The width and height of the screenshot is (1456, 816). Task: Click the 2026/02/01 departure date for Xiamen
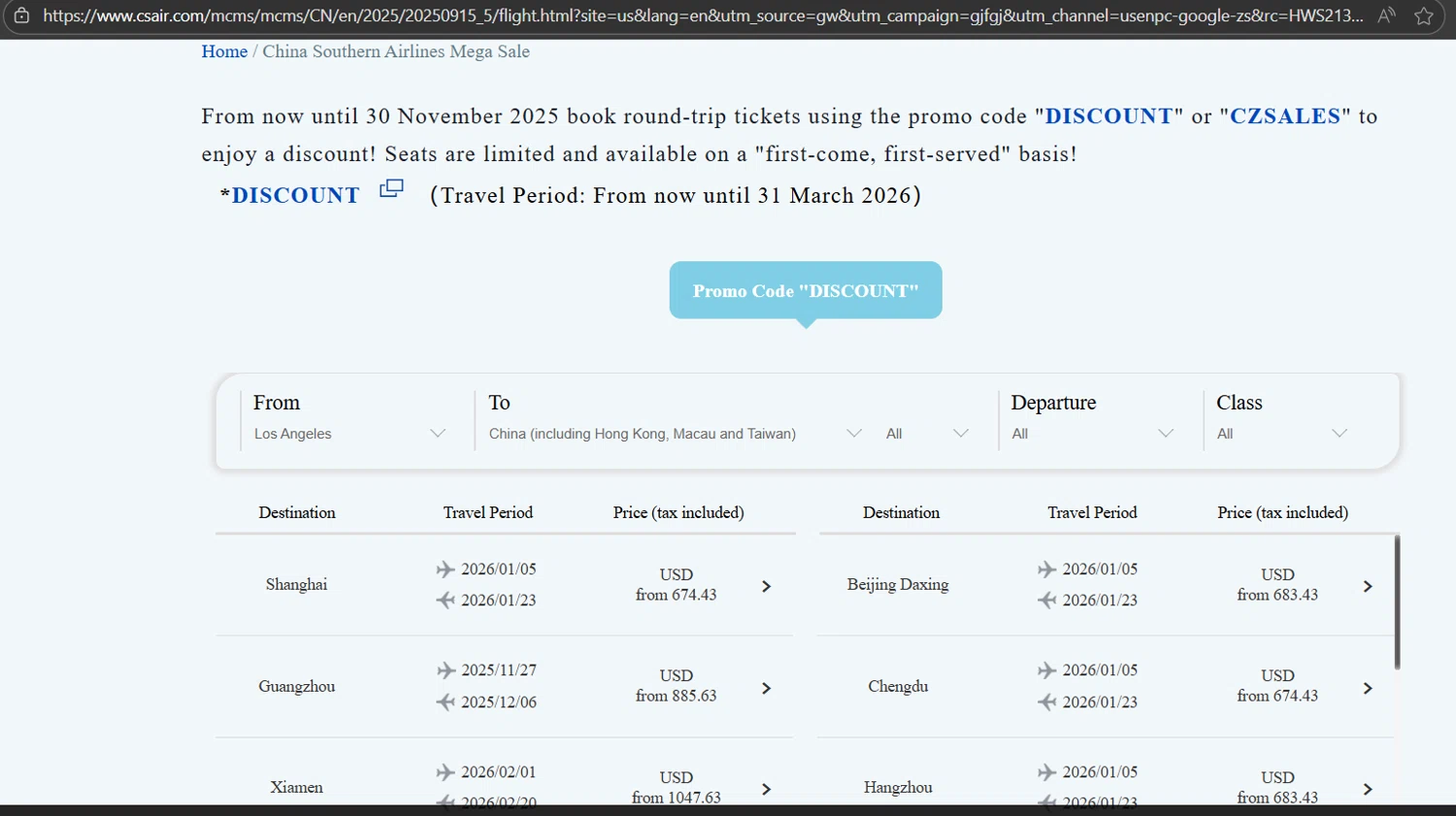point(499,772)
